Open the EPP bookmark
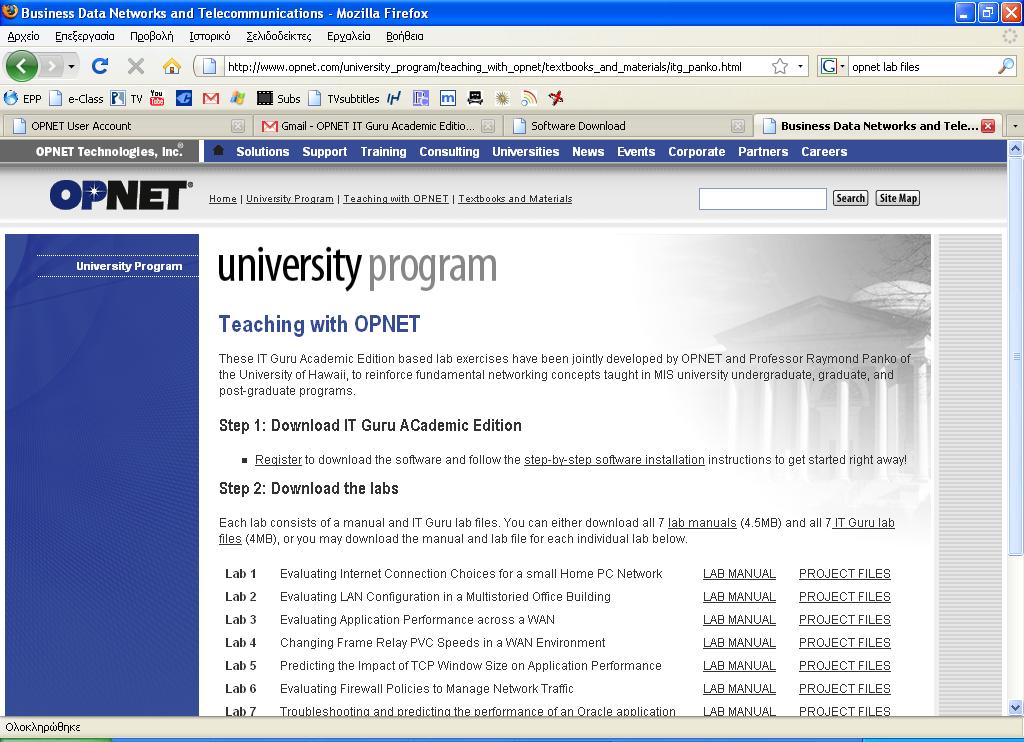The width and height of the screenshot is (1024, 742). pyautogui.click(x=23, y=99)
